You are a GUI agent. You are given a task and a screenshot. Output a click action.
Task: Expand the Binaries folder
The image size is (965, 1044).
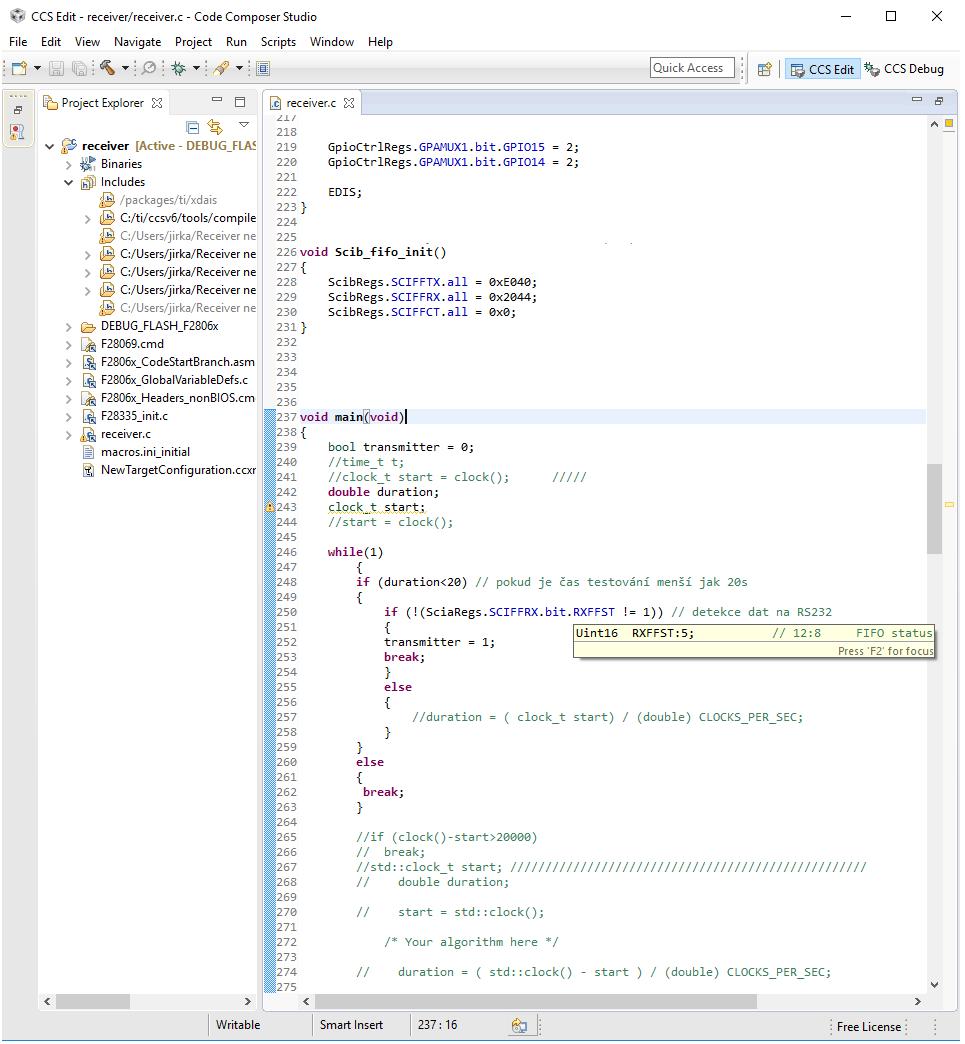(68, 164)
